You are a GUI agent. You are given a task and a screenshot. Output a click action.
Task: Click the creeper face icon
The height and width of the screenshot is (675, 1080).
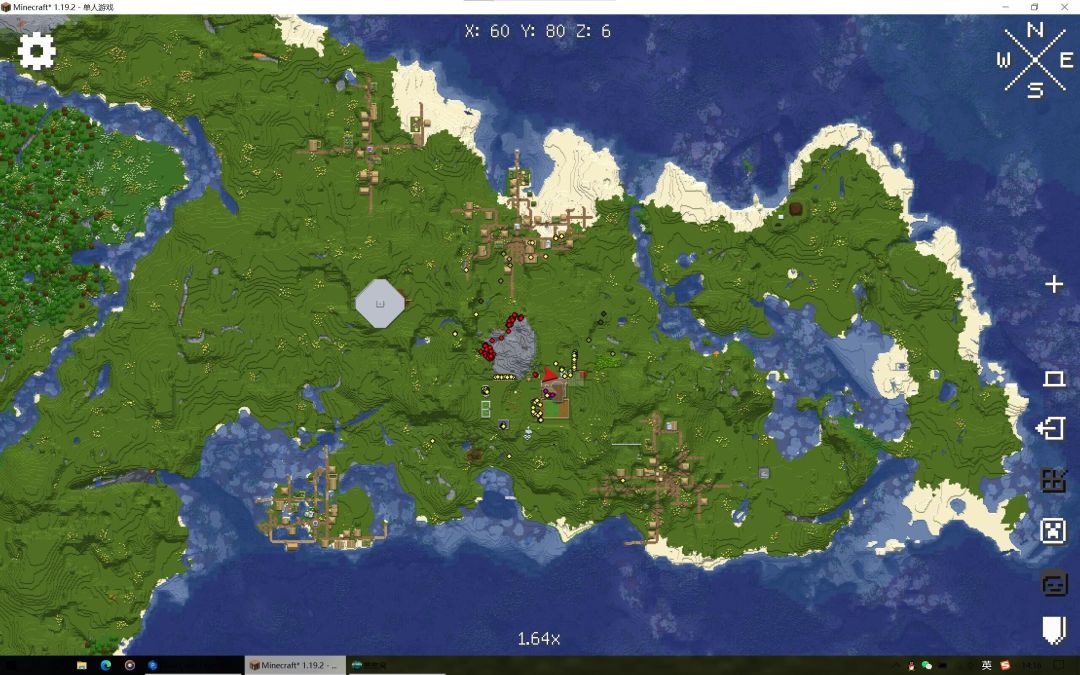coord(1053,531)
